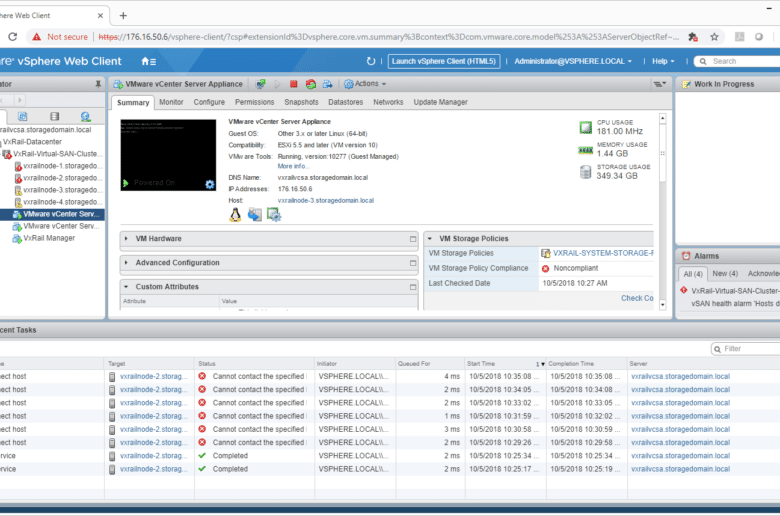This screenshot has width=780, height=516.
Task: Bookmark this page with the star icon
Action: pos(714,37)
